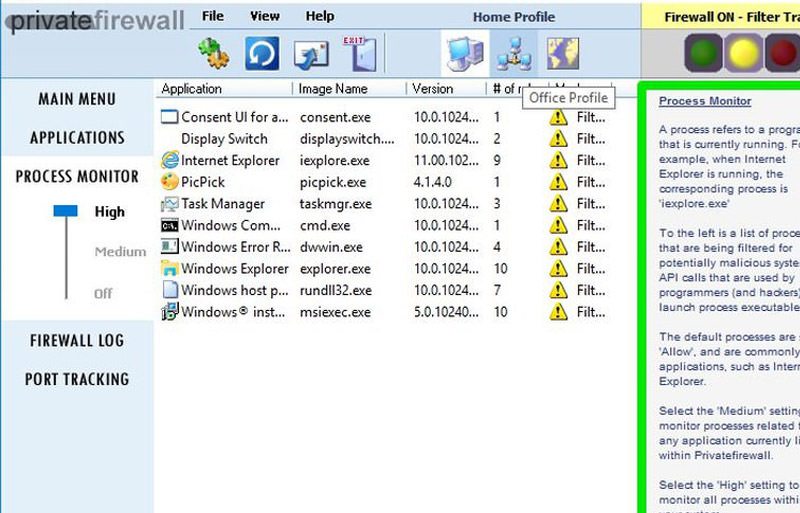Click the explorer.exe image name cell
This screenshot has width=800, height=513.
tap(335, 269)
